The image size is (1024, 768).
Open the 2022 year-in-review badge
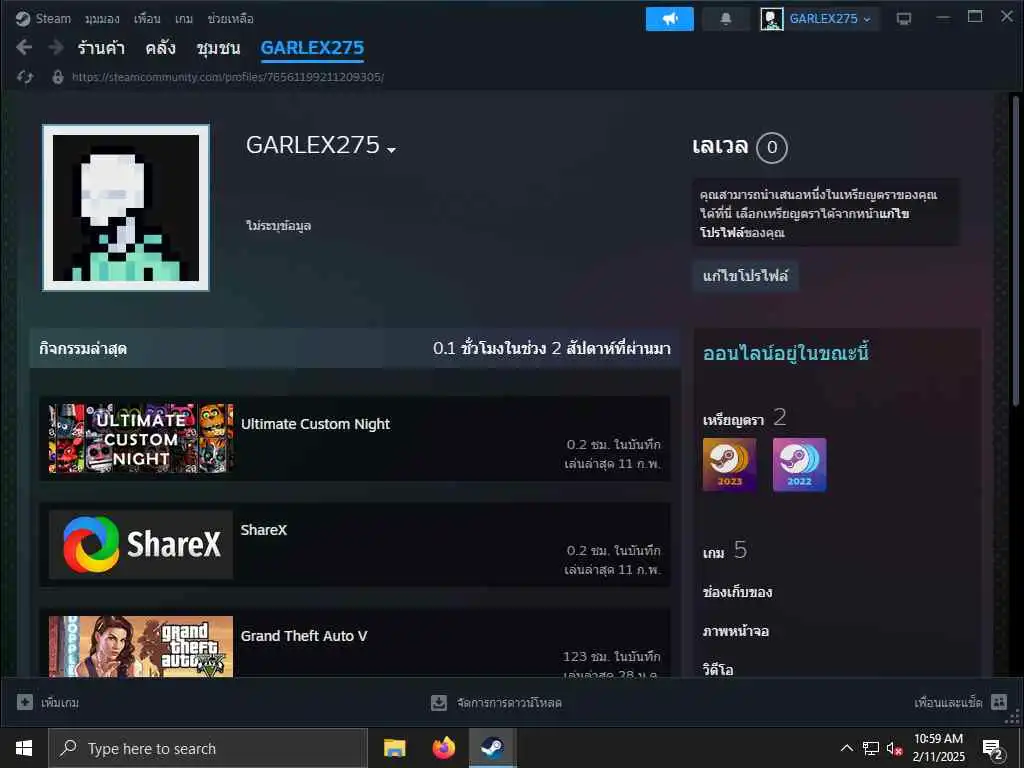[x=799, y=464]
